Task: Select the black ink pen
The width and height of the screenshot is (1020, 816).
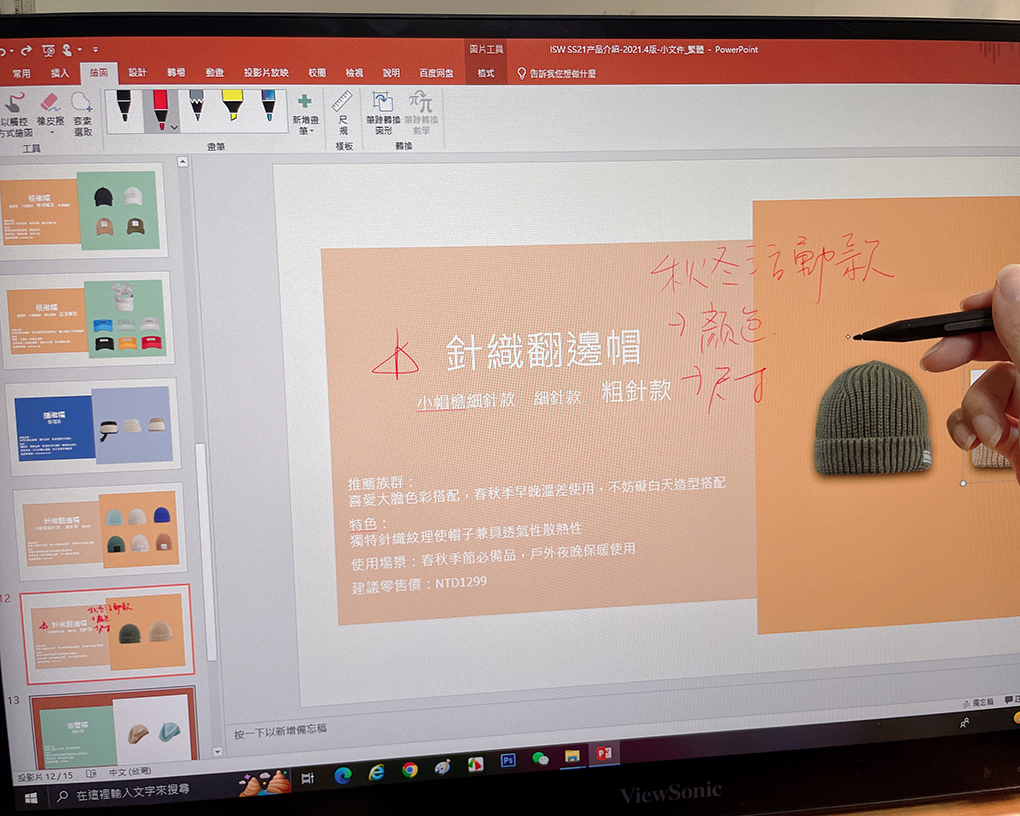Action: pyautogui.click(x=122, y=106)
